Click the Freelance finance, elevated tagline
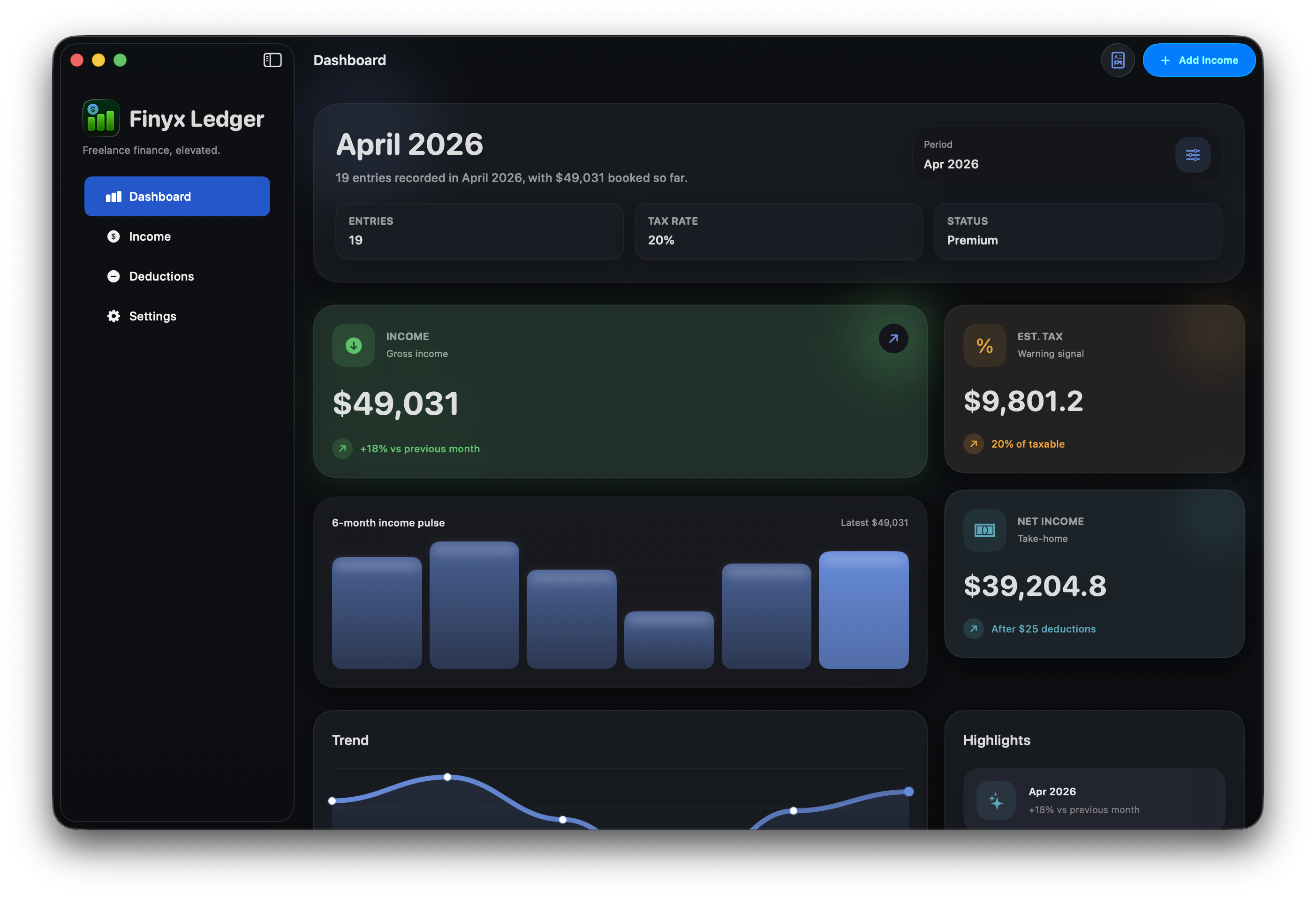This screenshot has width=1316, height=899. pyautogui.click(x=151, y=150)
